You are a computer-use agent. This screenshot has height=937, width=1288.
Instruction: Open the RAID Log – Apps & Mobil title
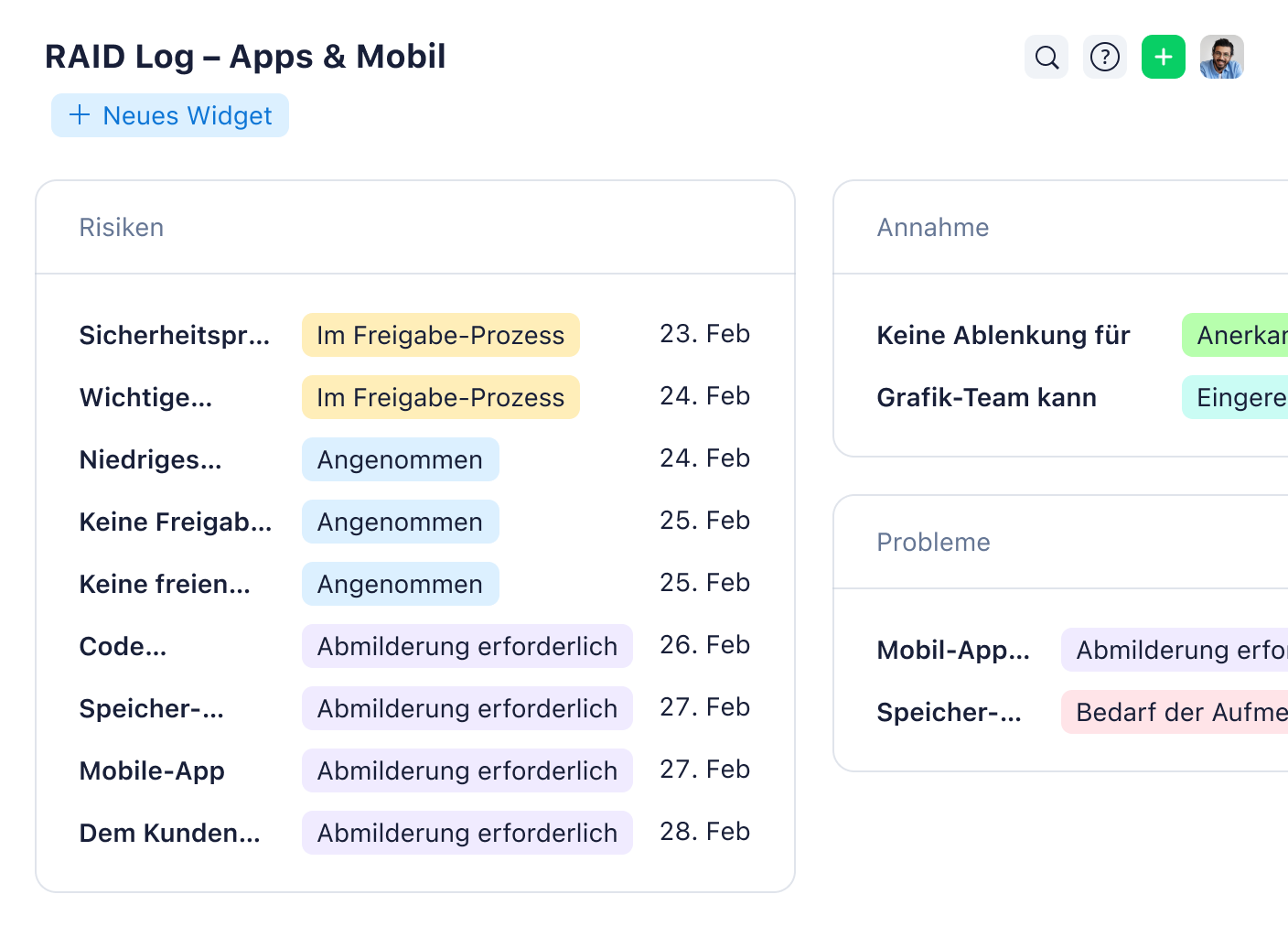(x=245, y=56)
